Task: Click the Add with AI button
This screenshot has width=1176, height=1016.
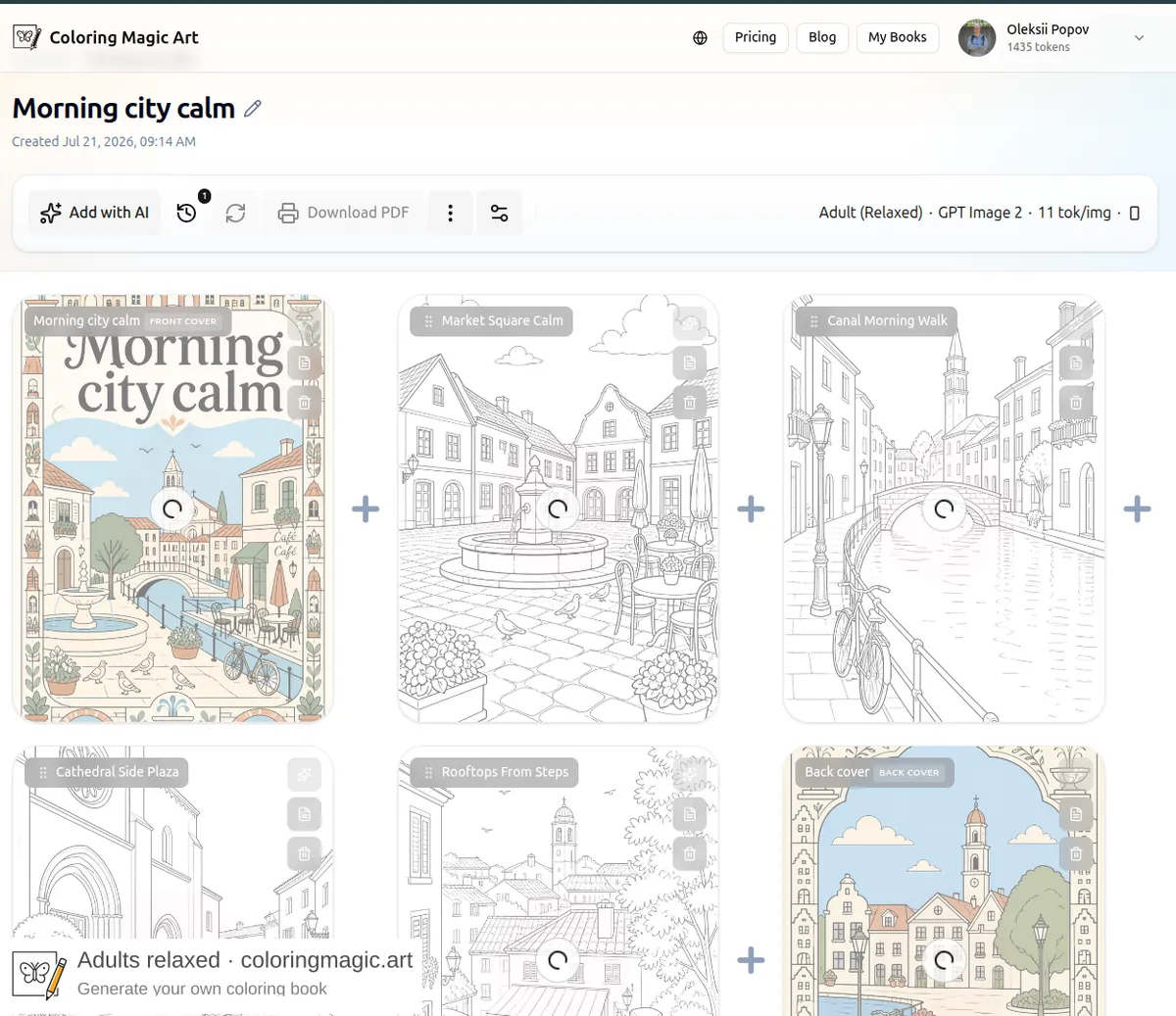Action: click(95, 213)
